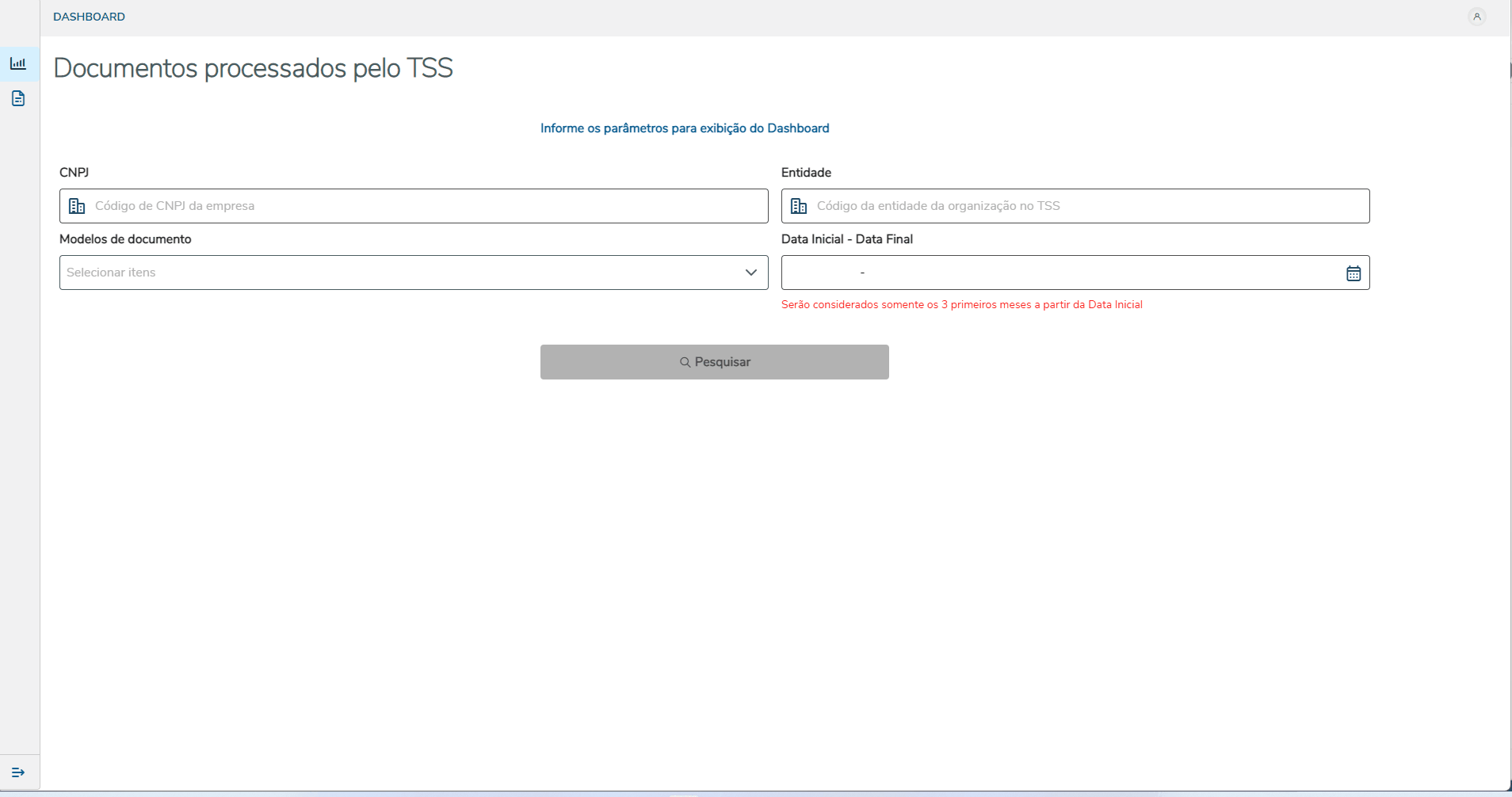The image size is (1512, 797).
Task: Click the Pesquisar search button
Action: 715,362
